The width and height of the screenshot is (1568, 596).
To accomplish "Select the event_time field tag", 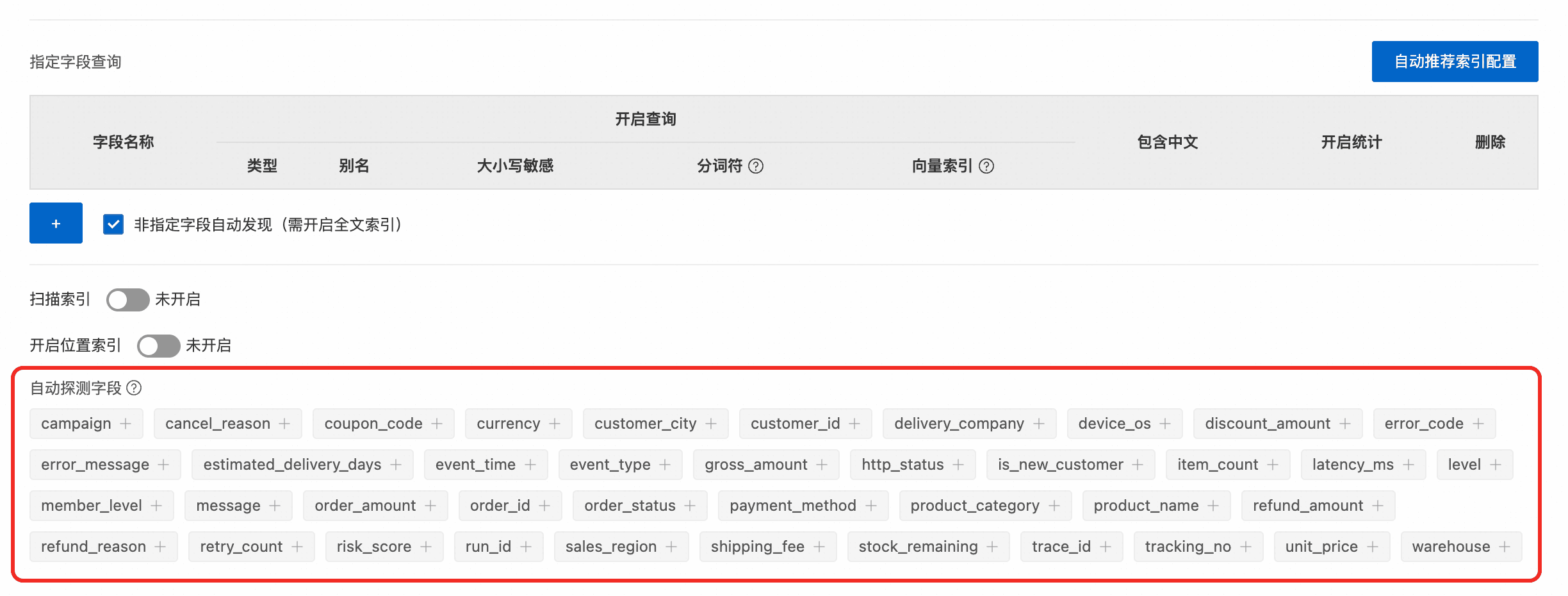I will pos(486,465).
